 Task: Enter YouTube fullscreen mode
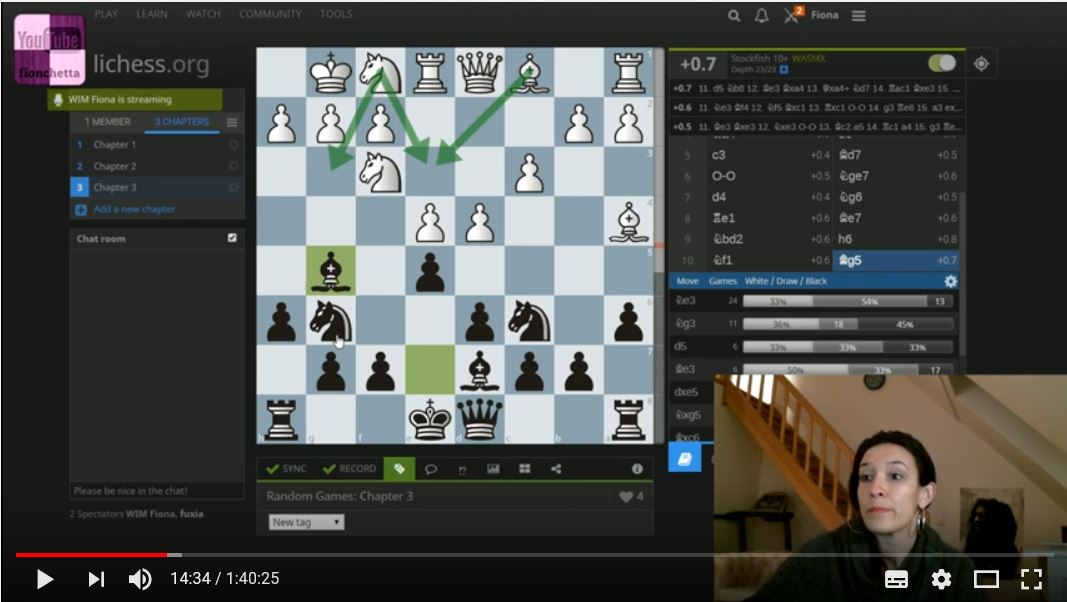(x=1032, y=579)
